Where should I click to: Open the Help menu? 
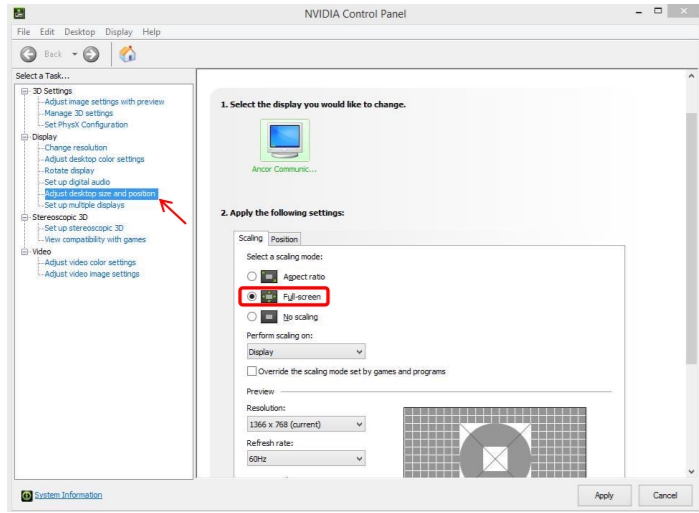click(x=151, y=32)
